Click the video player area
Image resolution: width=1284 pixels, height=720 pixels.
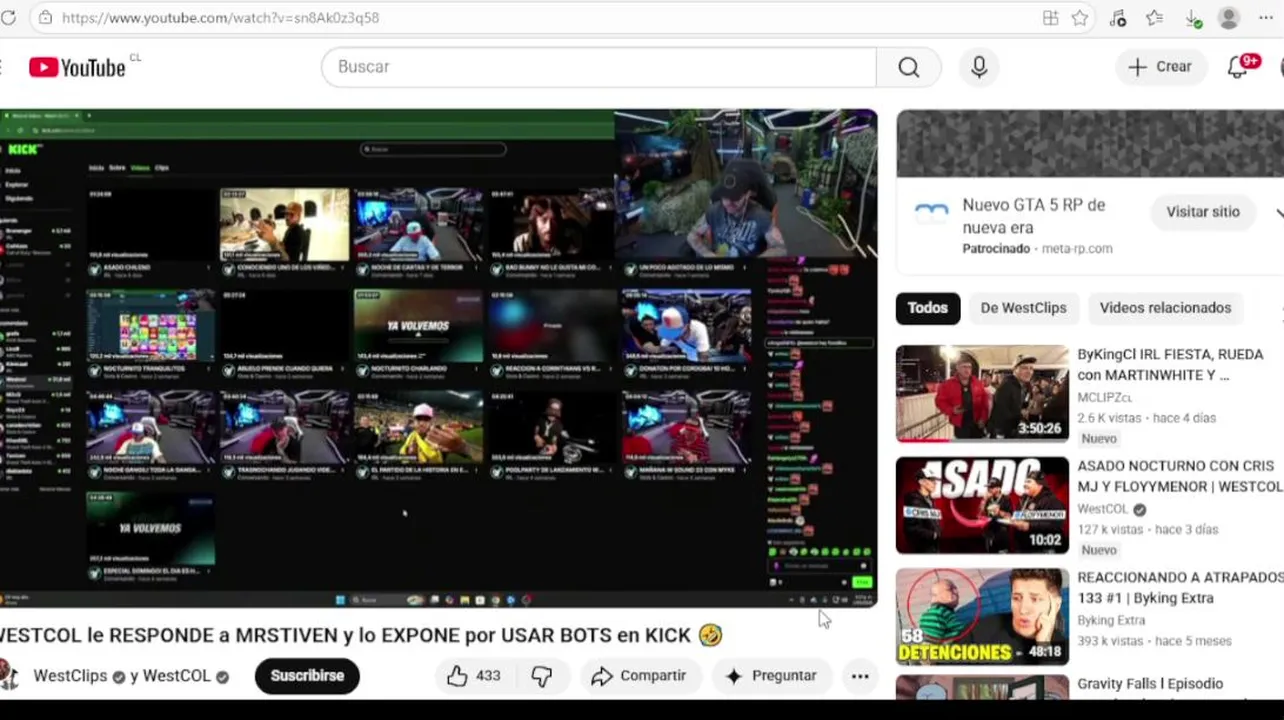pos(438,358)
